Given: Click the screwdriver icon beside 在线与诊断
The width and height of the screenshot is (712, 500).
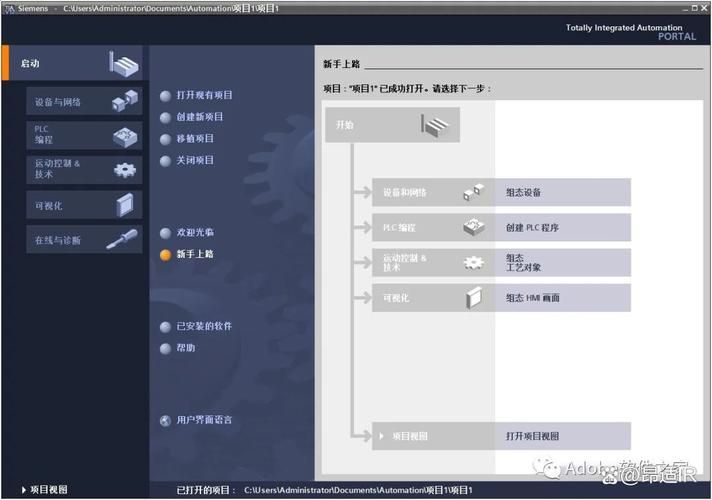Looking at the screenshot, I should point(122,239).
